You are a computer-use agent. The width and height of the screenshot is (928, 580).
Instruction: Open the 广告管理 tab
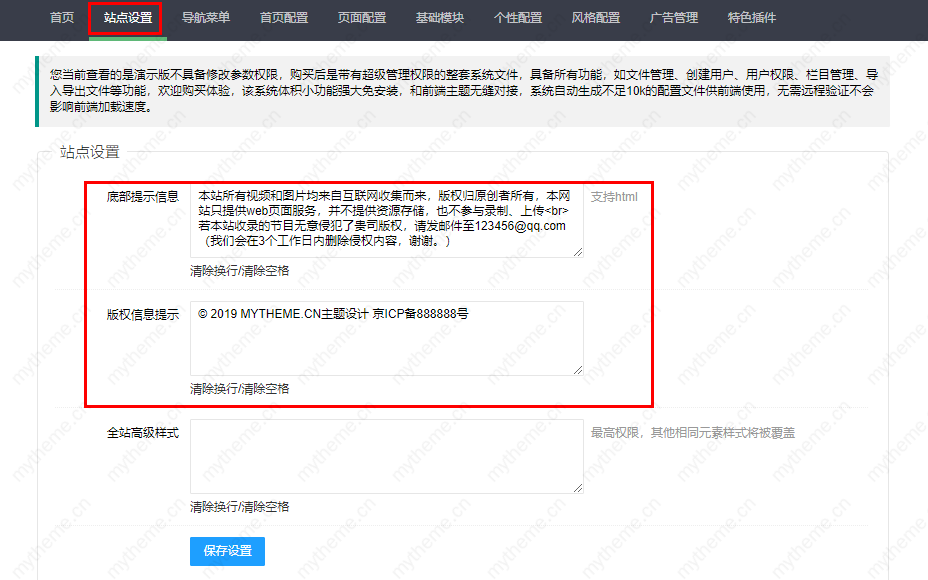(x=674, y=18)
